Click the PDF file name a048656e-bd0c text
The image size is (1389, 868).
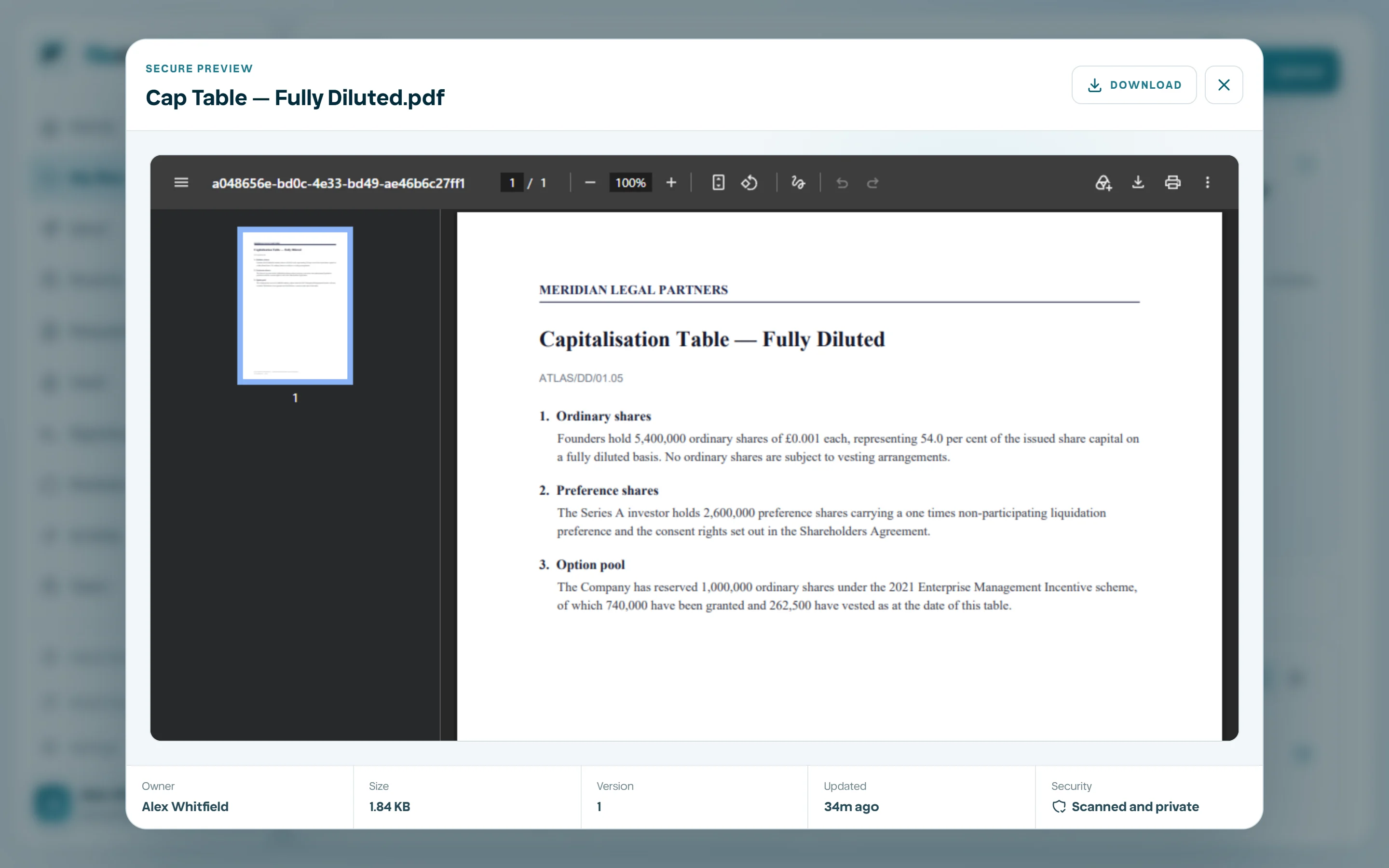click(338, 183)
